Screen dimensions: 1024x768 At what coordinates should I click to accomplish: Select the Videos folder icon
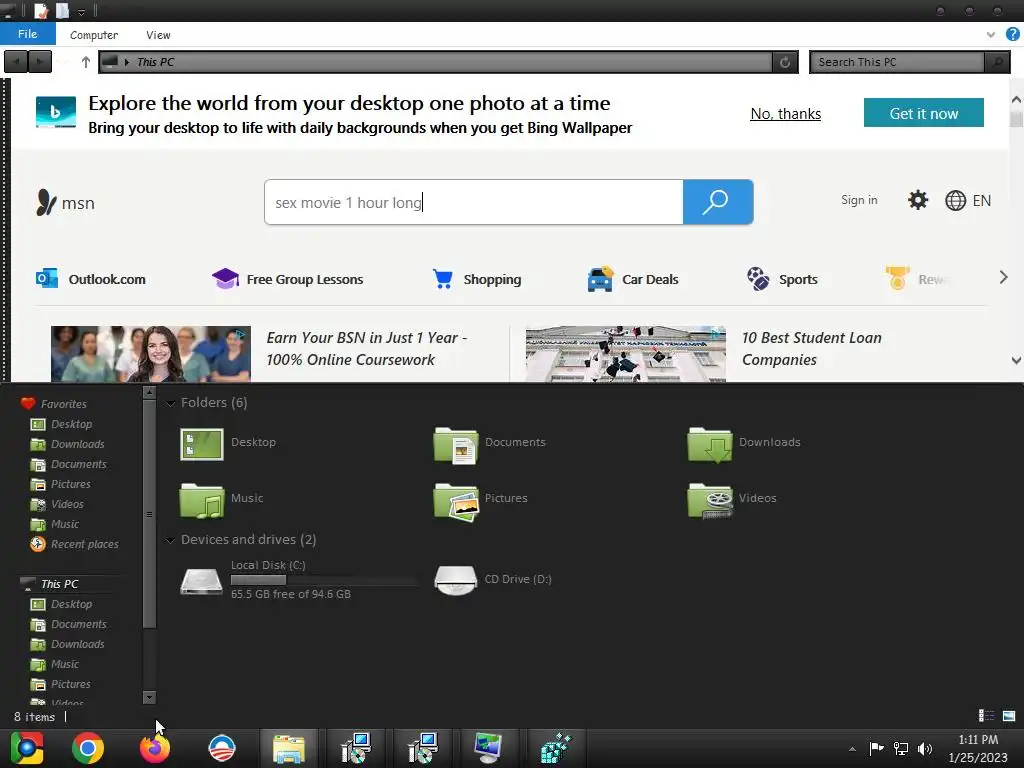point(710,501)
